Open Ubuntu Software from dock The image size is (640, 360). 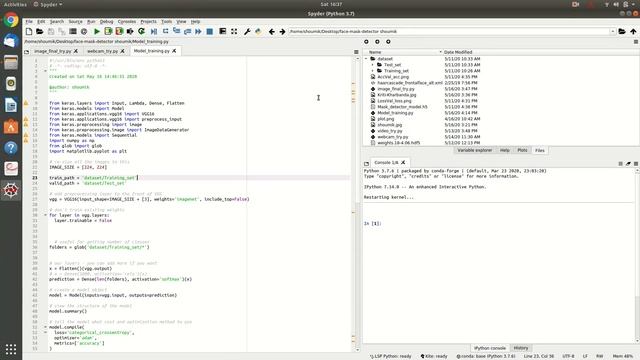click(11, 127)
